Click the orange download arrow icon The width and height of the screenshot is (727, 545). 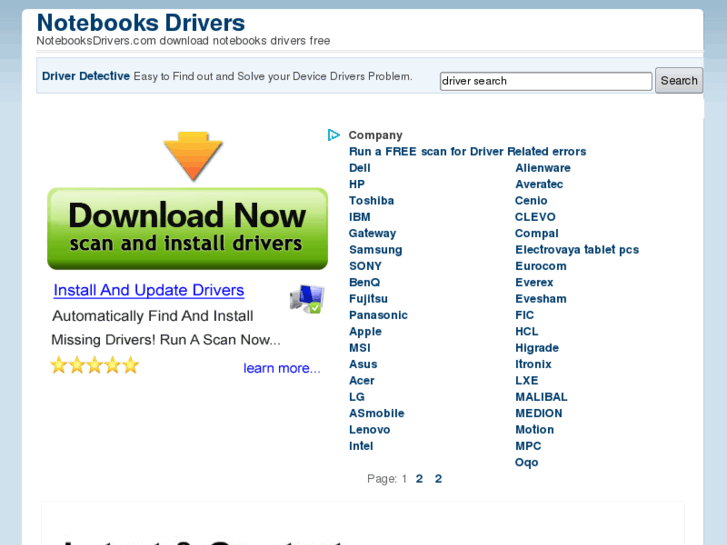[x=193, y=156]
